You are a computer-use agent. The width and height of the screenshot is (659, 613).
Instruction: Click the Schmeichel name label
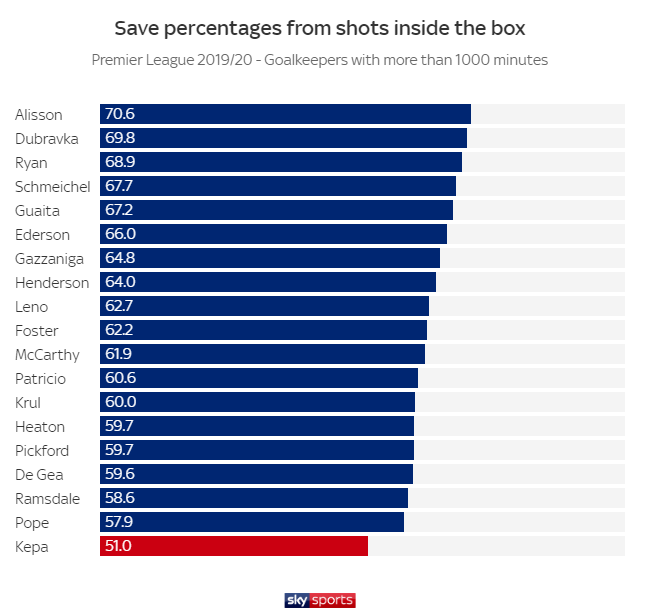click(x=53, y=186)
